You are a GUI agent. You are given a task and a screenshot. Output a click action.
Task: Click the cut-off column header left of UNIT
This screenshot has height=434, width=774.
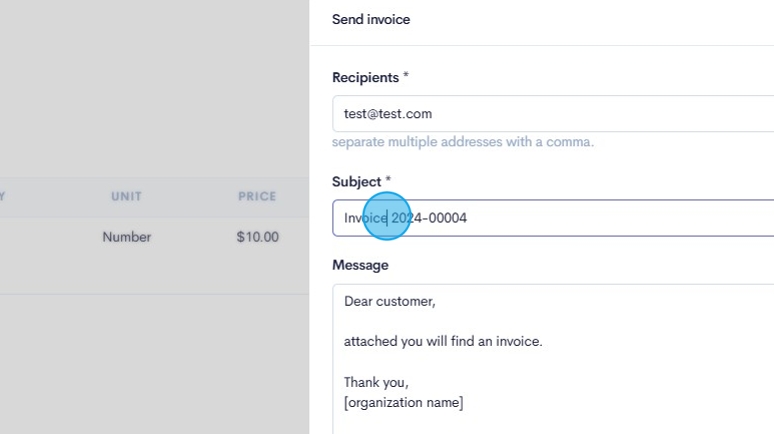tap(3, 197)
